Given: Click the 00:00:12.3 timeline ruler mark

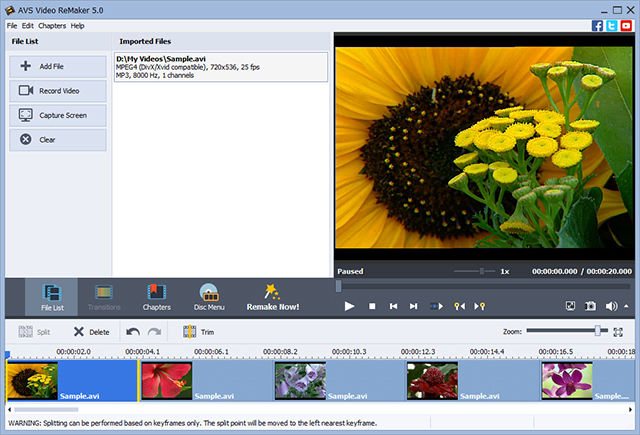Looking at the screenshot, I should tap(418, 351).
